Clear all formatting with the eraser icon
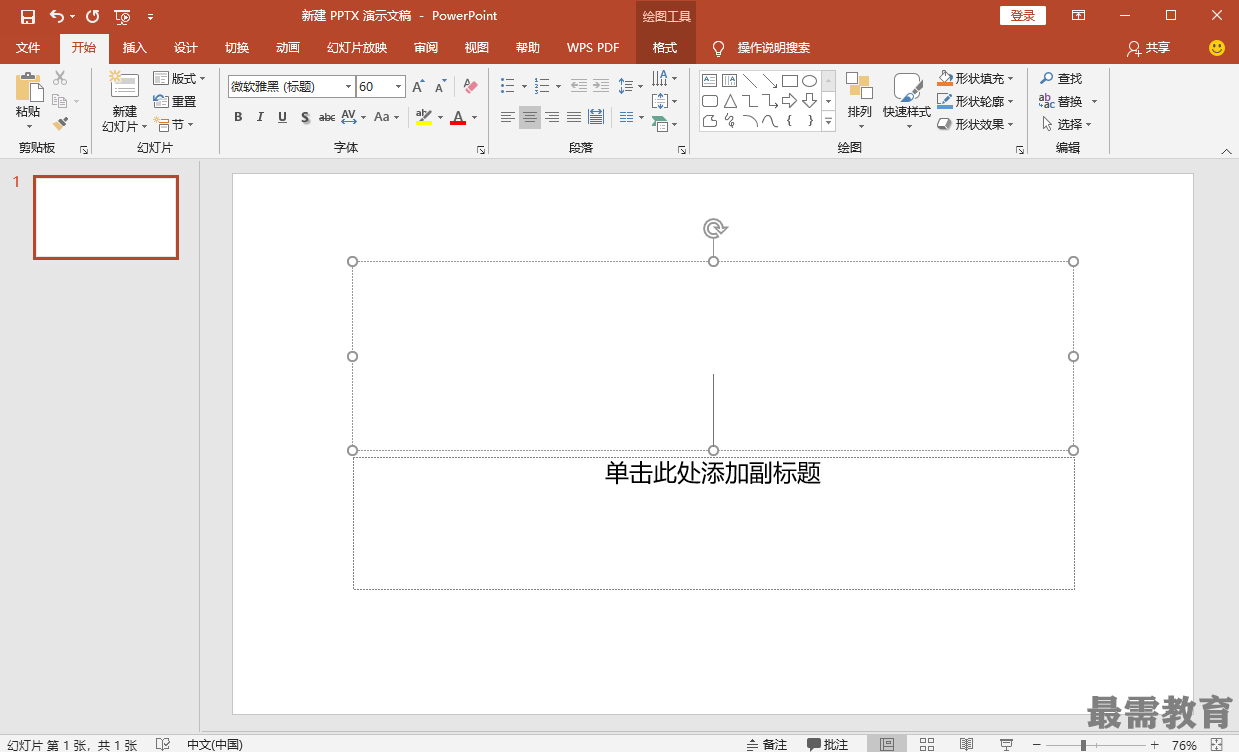Image resolution: width=1239 pixels, height=752 pixels. click(471, 87)
